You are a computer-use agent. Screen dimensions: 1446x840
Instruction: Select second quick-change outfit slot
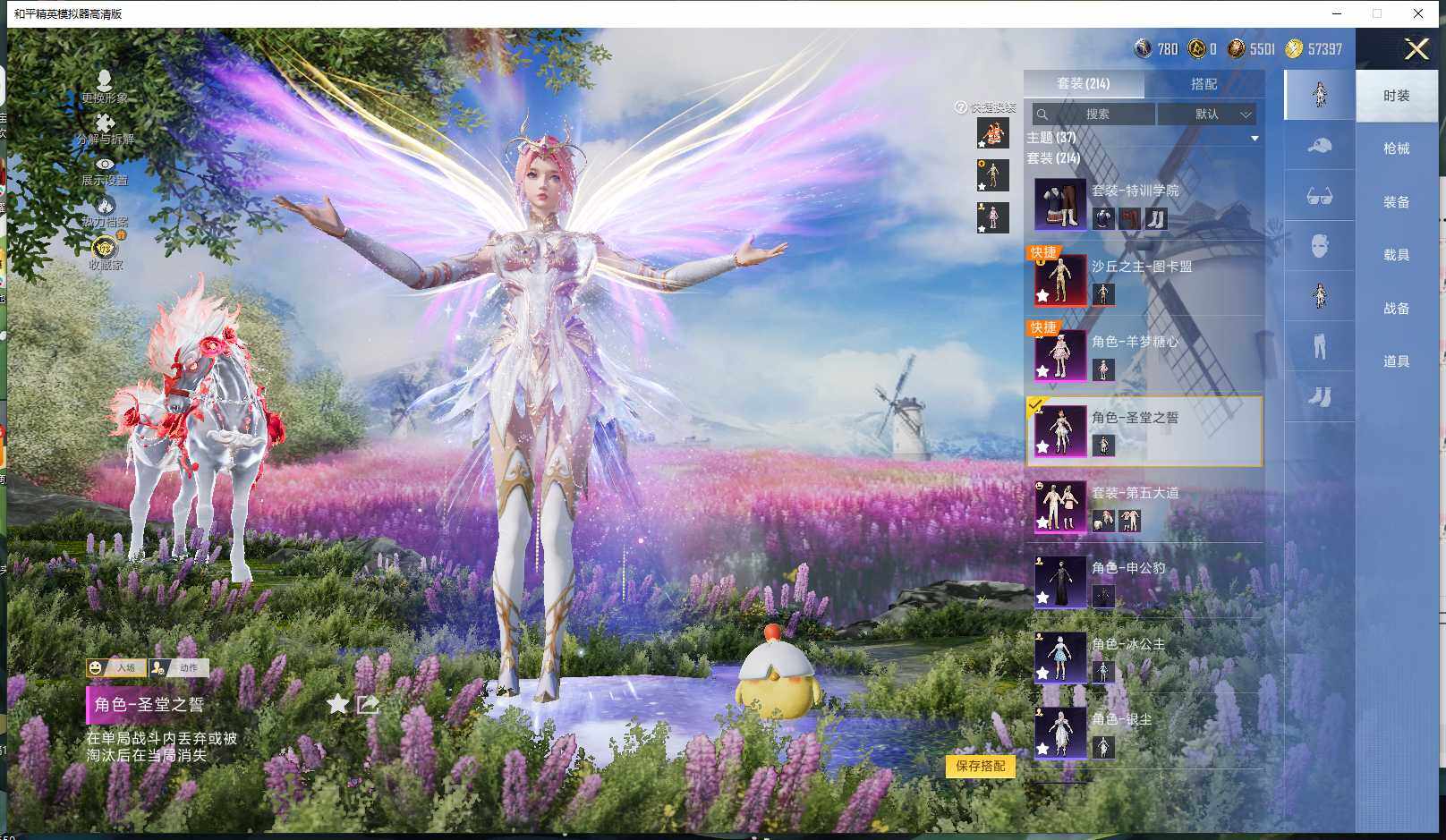pos(992,175)
